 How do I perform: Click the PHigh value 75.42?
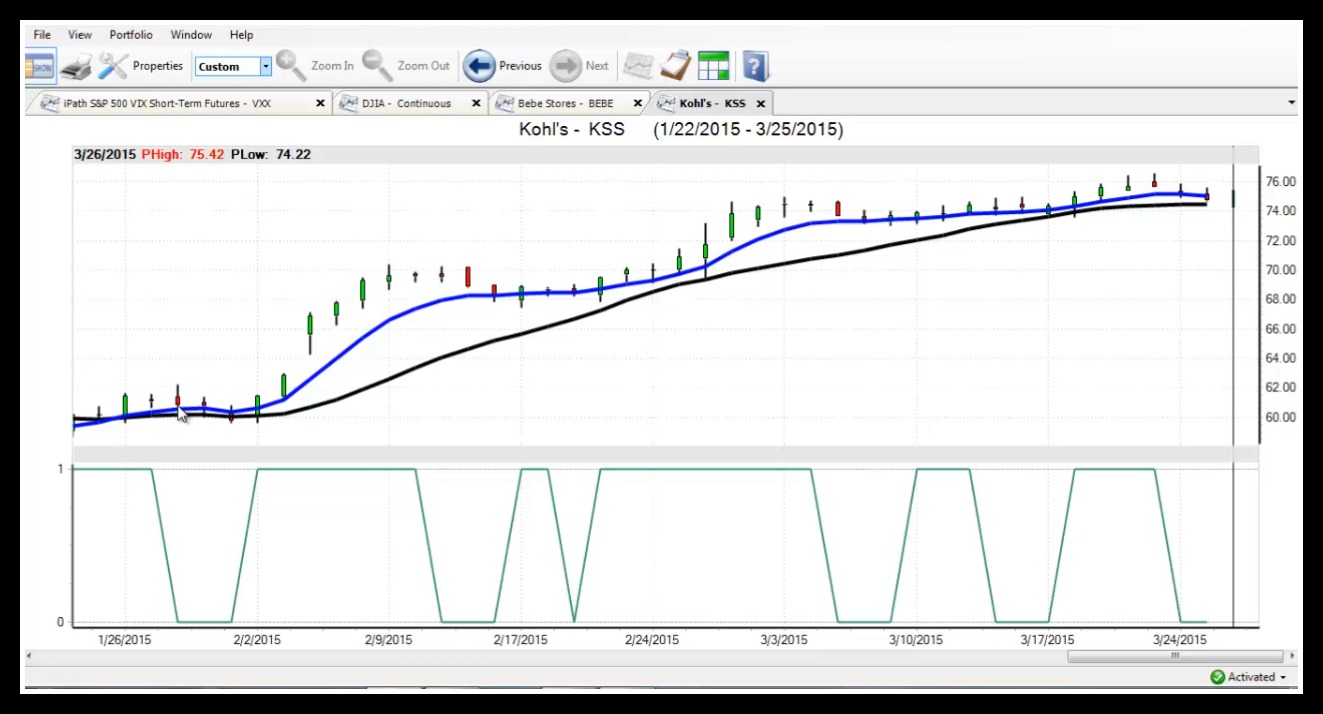[x=206, y=154]
